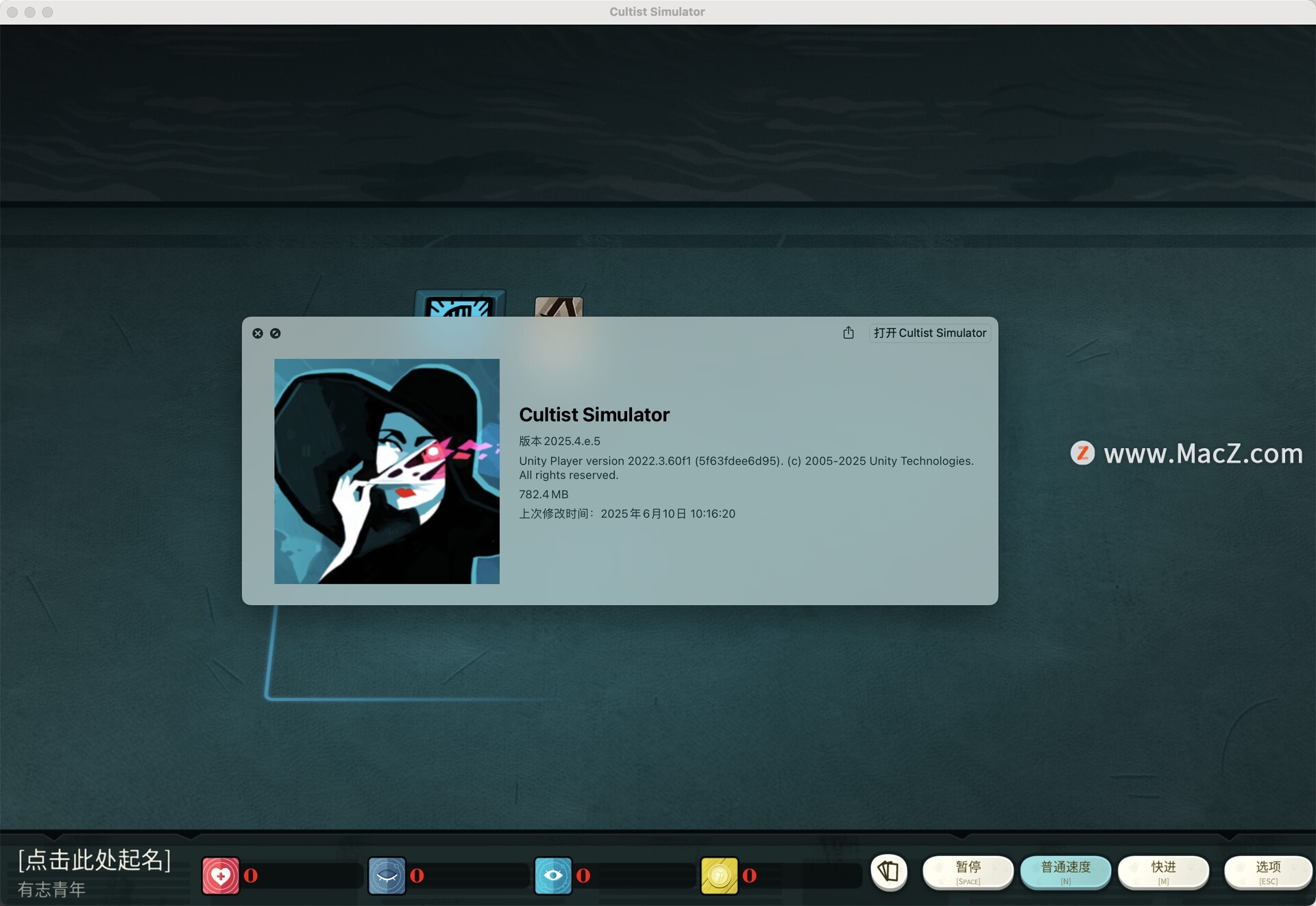Click the yellow Funds coin icon
The width and height of the screenshot is (1316, 906).
tap(720, 875)
